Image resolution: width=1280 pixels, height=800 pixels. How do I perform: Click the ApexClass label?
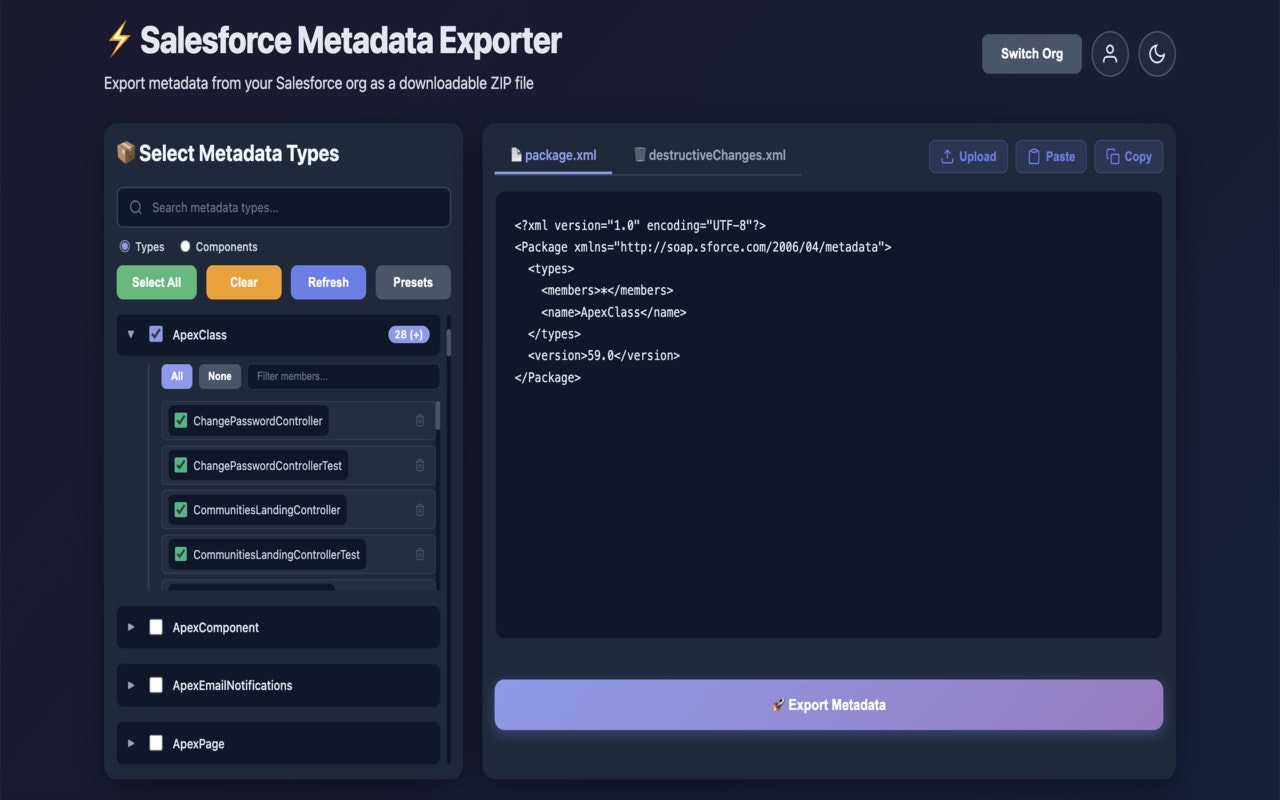click(200, 334)
